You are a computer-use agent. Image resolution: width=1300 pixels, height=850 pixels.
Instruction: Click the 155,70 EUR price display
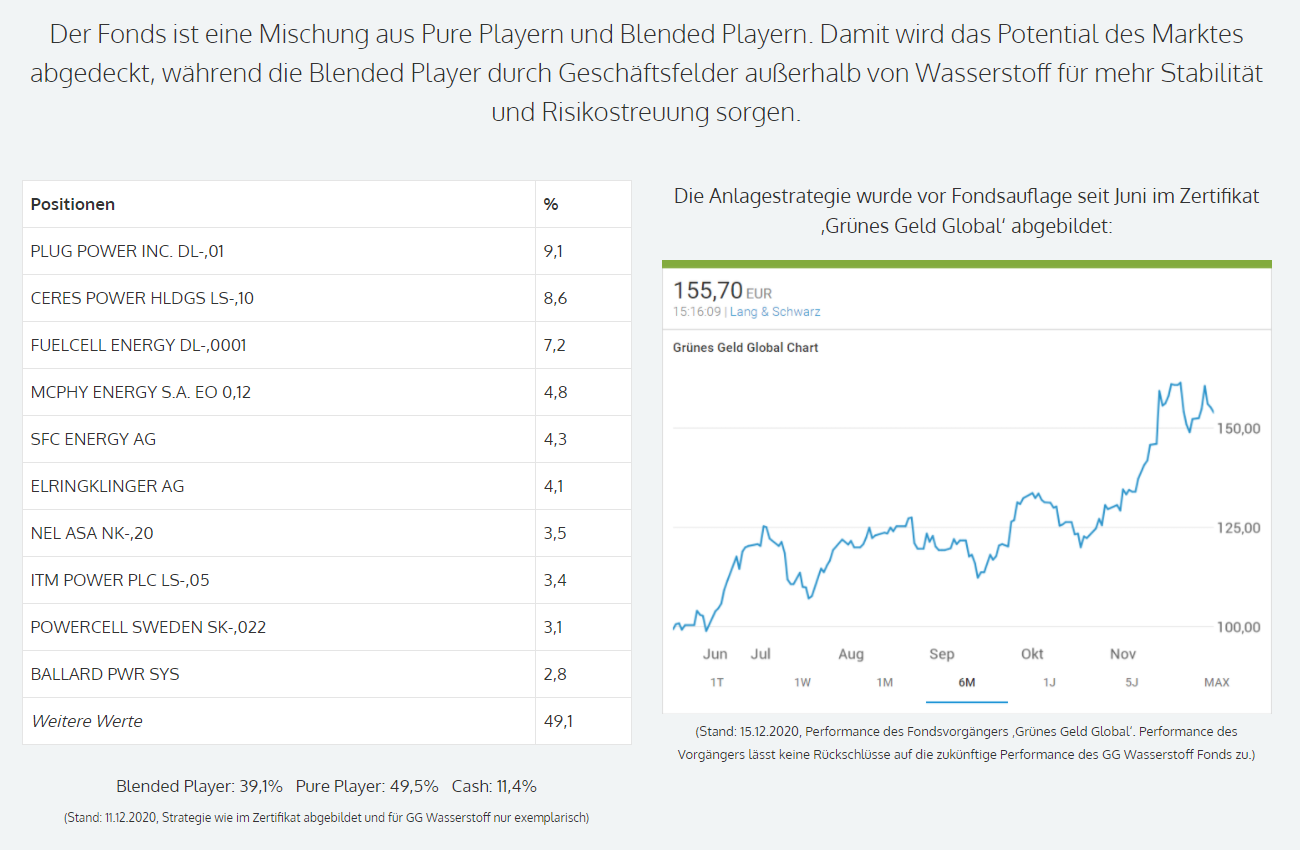(x=722, y=291)
